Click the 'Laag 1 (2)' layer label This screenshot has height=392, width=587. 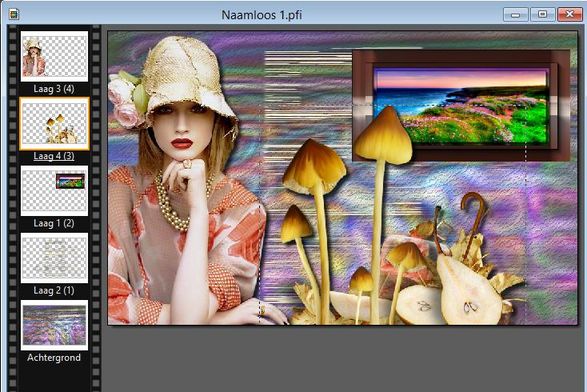click(x=54, y=223)
